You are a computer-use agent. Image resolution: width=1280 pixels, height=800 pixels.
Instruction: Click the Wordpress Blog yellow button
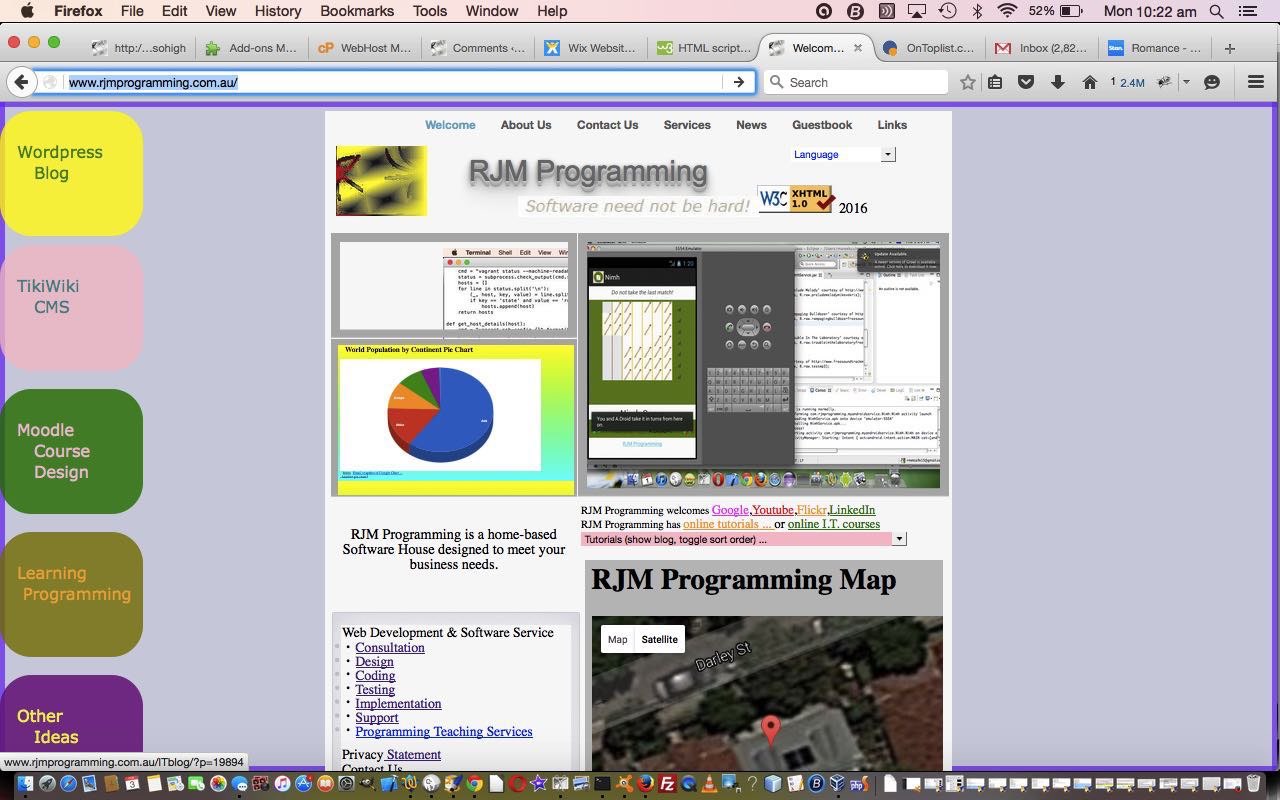click(72, 173)
